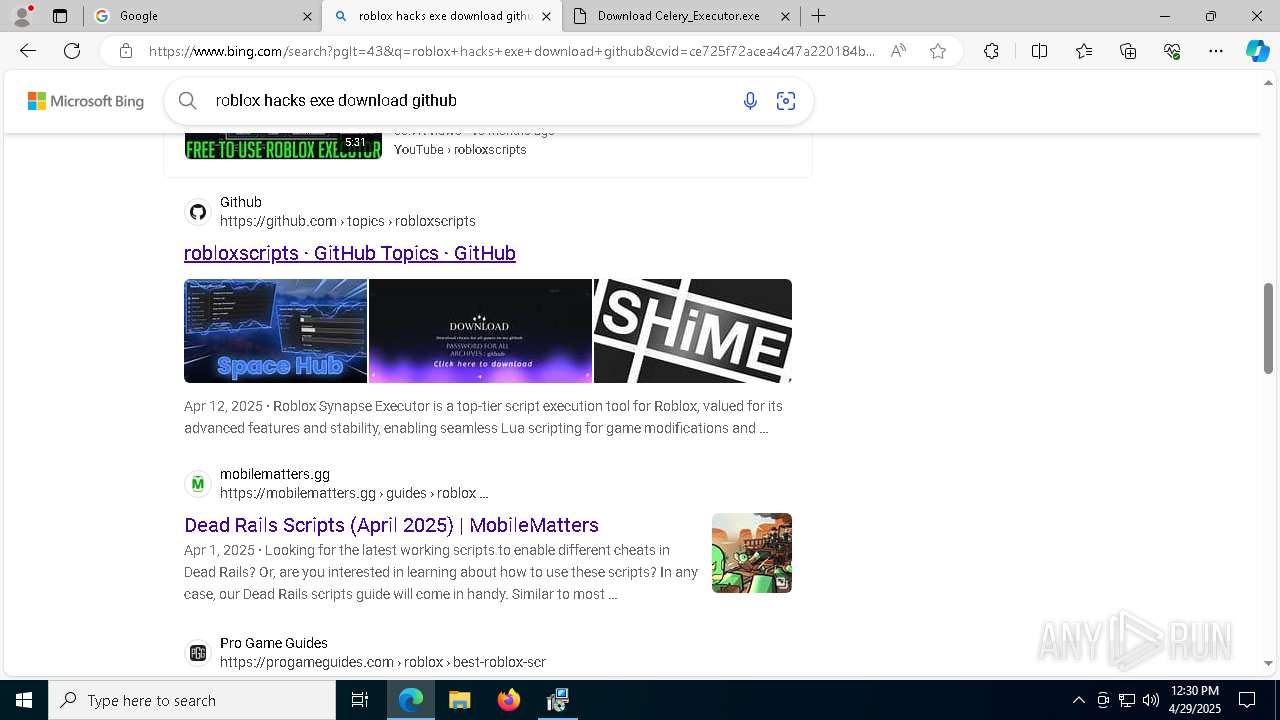Open mobilematters.gg guides URL
Image resolution: width=1280 pixels, height=720 pixels.
(x=354, y=493)
